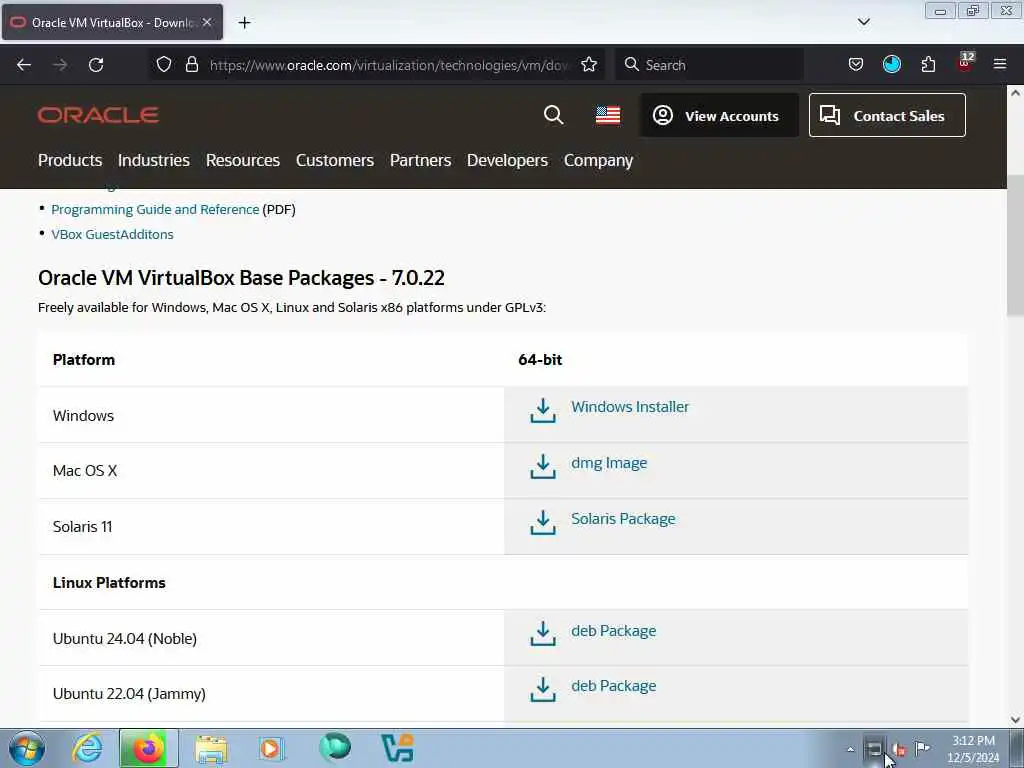Open a new tab with plus button
Screen dimensions: 1024x768
click(x=244, y=23)
